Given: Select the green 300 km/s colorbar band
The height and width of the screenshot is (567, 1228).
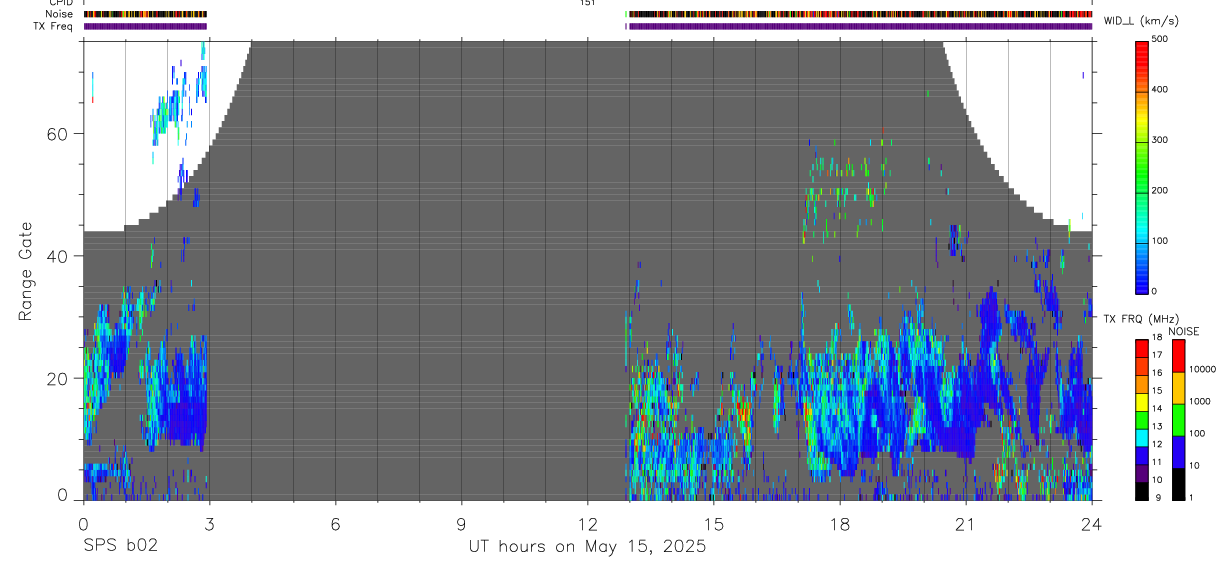Looking at the screenshot, I should (x=1142, y=140).
